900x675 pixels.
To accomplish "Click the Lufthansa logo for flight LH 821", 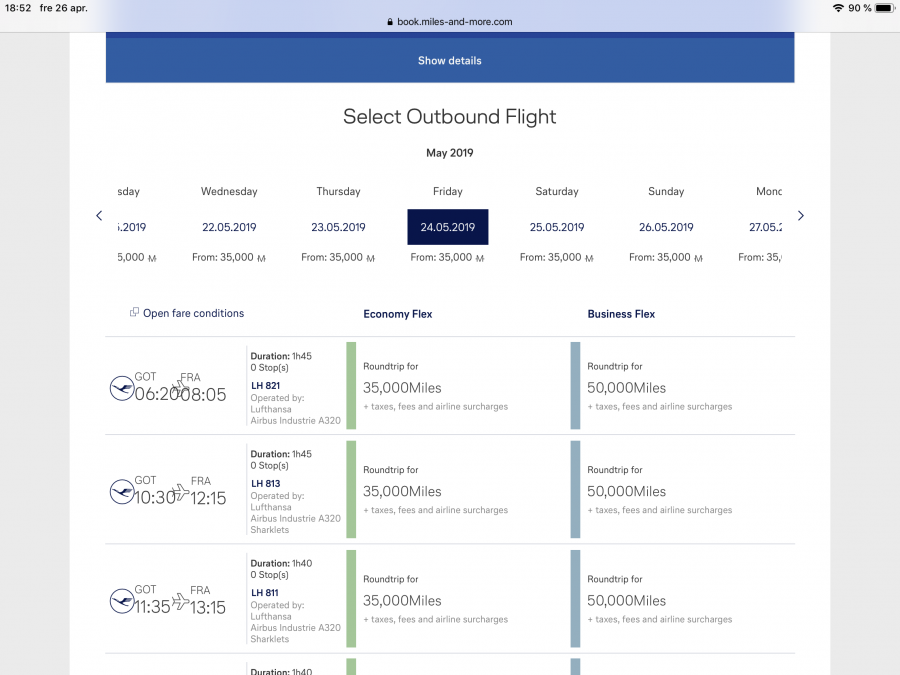I will click(x=121, y=388).
